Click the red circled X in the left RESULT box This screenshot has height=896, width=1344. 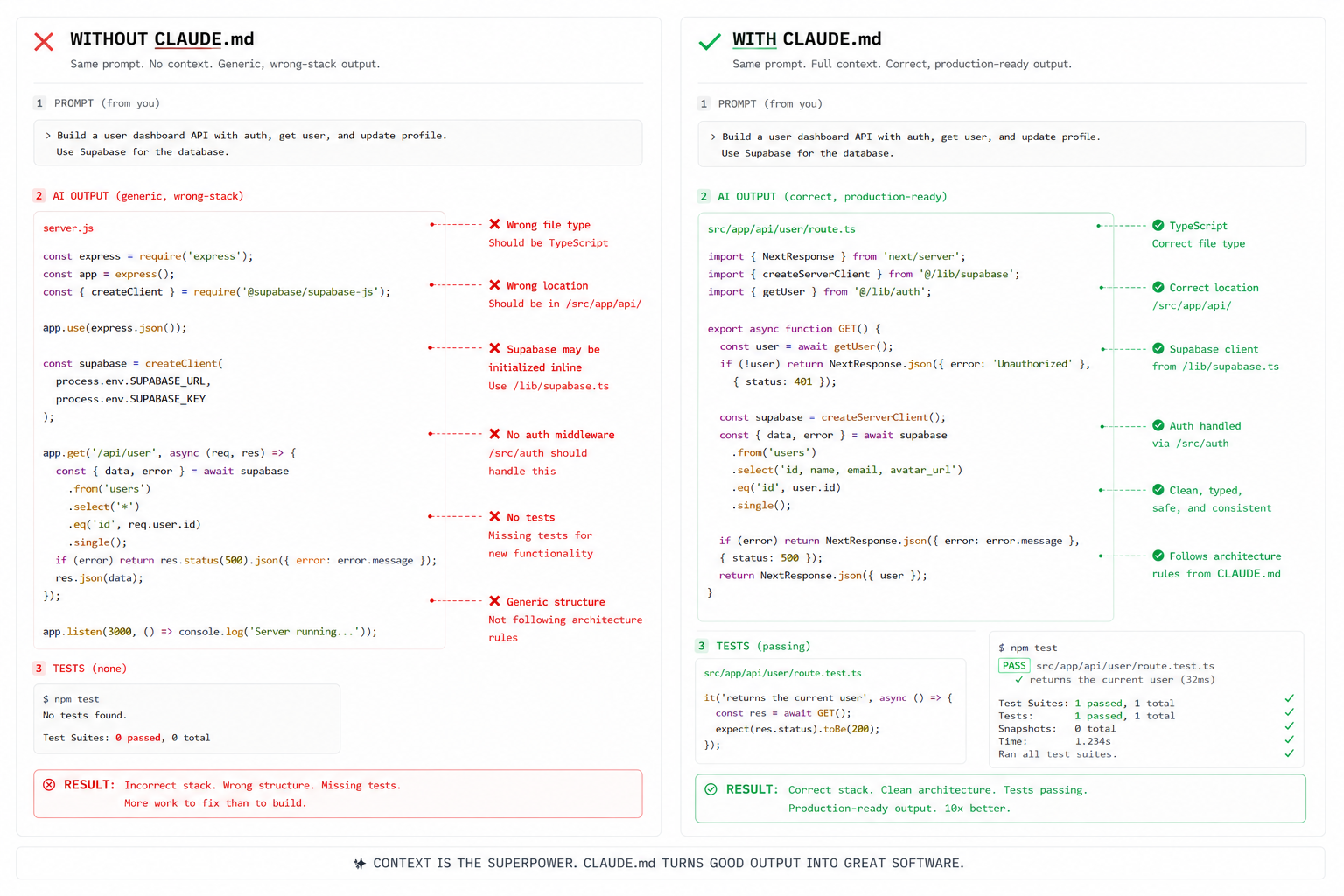49,784
